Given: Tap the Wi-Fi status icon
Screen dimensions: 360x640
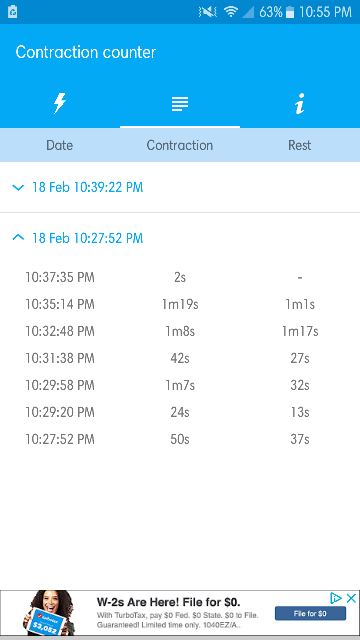Looking at the screenshot, I should [x=231, y=12].
